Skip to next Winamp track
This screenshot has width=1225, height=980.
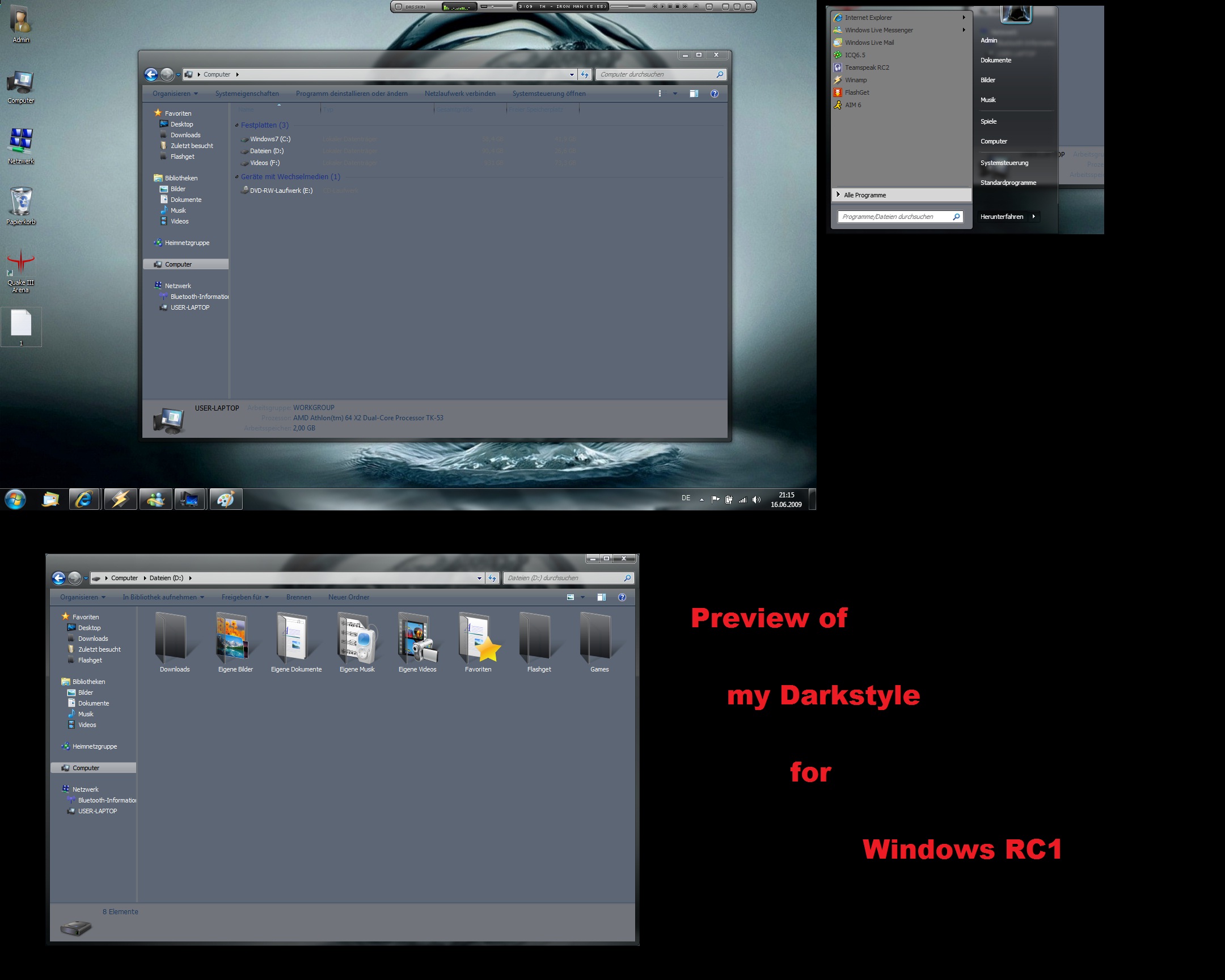pos(685,7)
